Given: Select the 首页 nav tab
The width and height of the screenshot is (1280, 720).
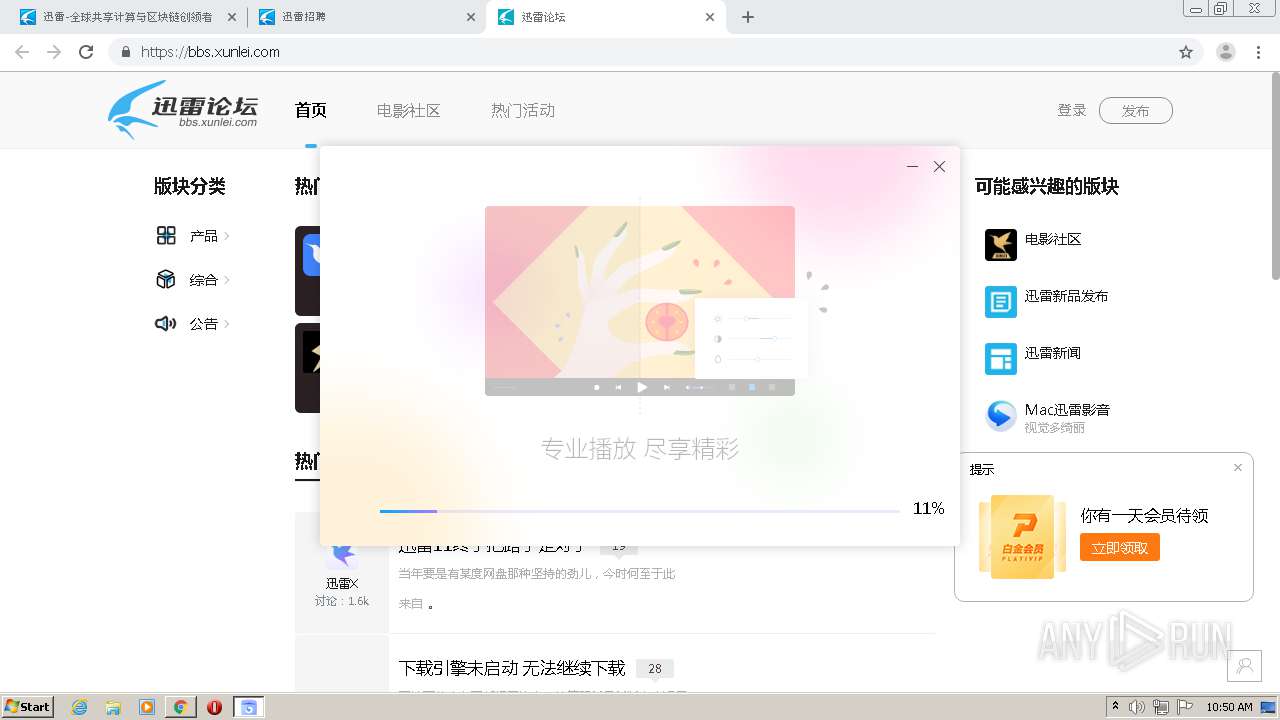Looking at the screenshot, I should 311,111.
